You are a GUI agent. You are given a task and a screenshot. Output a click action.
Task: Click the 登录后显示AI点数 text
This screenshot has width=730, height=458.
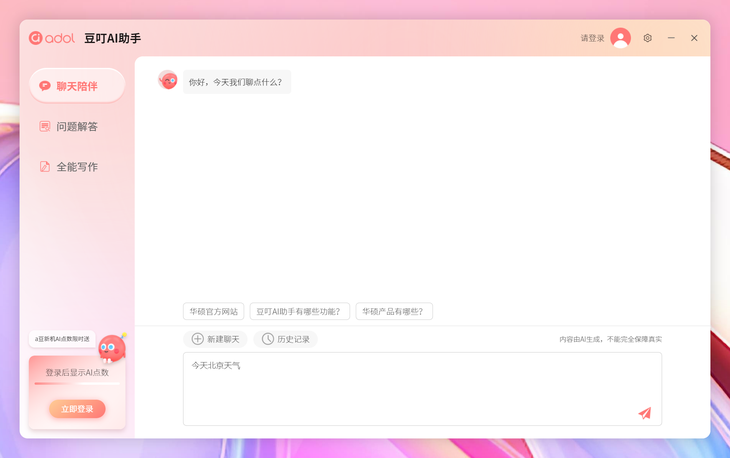77,372
